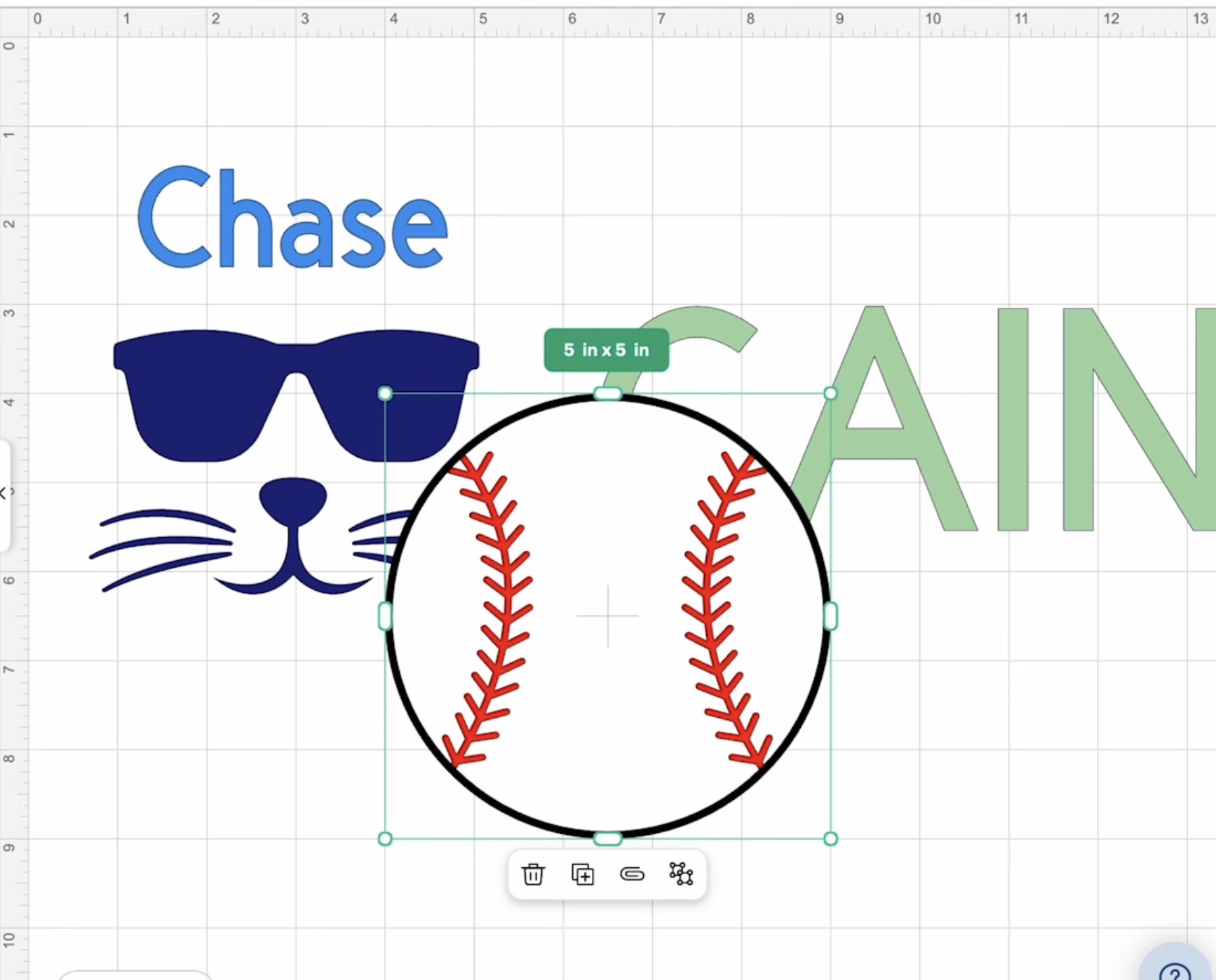The image size is (1216, 980).
Task: Click the bottom-right corner resize handle
Action: [831, 838]
